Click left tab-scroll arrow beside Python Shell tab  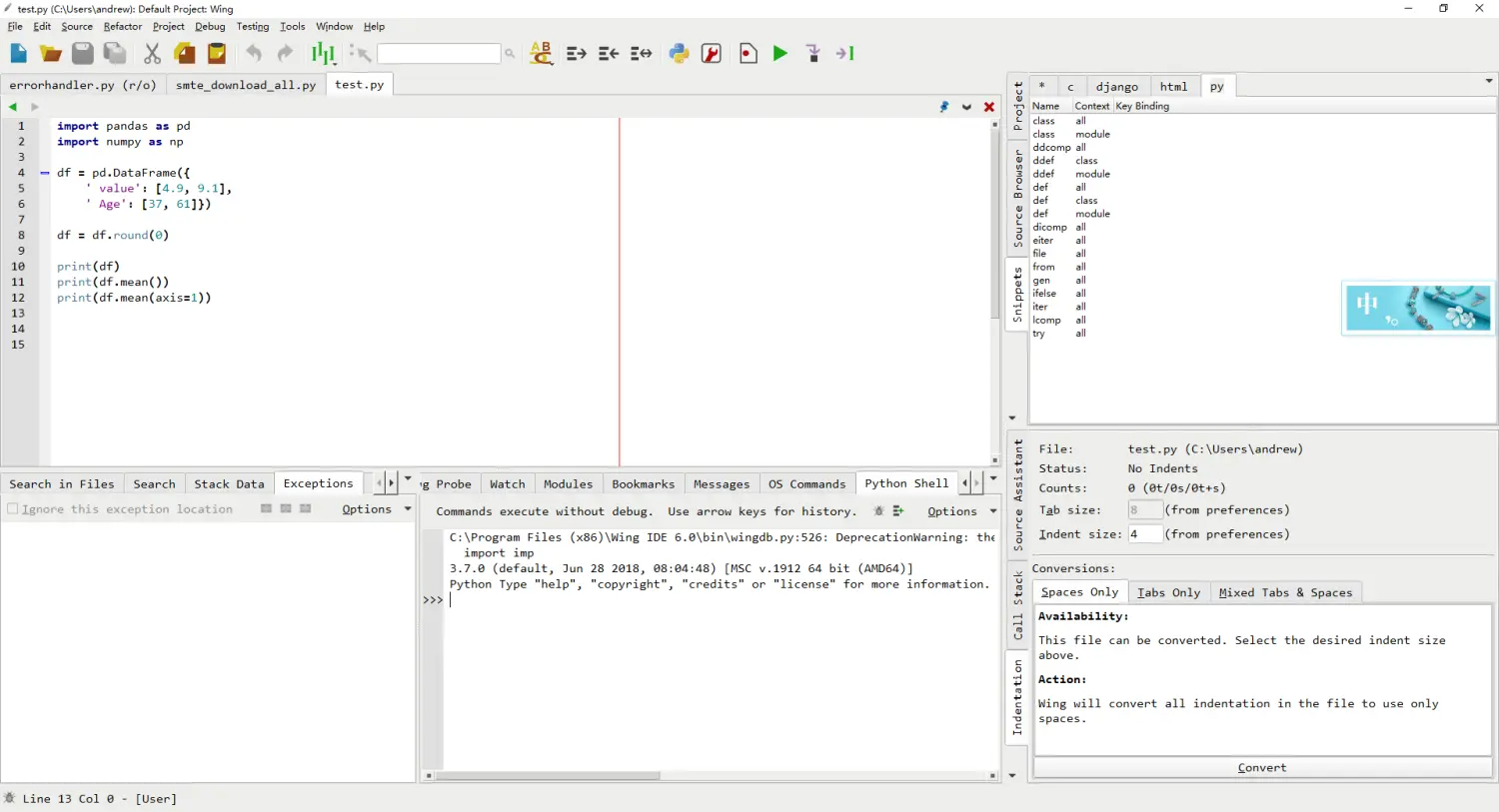click(964, 483)
